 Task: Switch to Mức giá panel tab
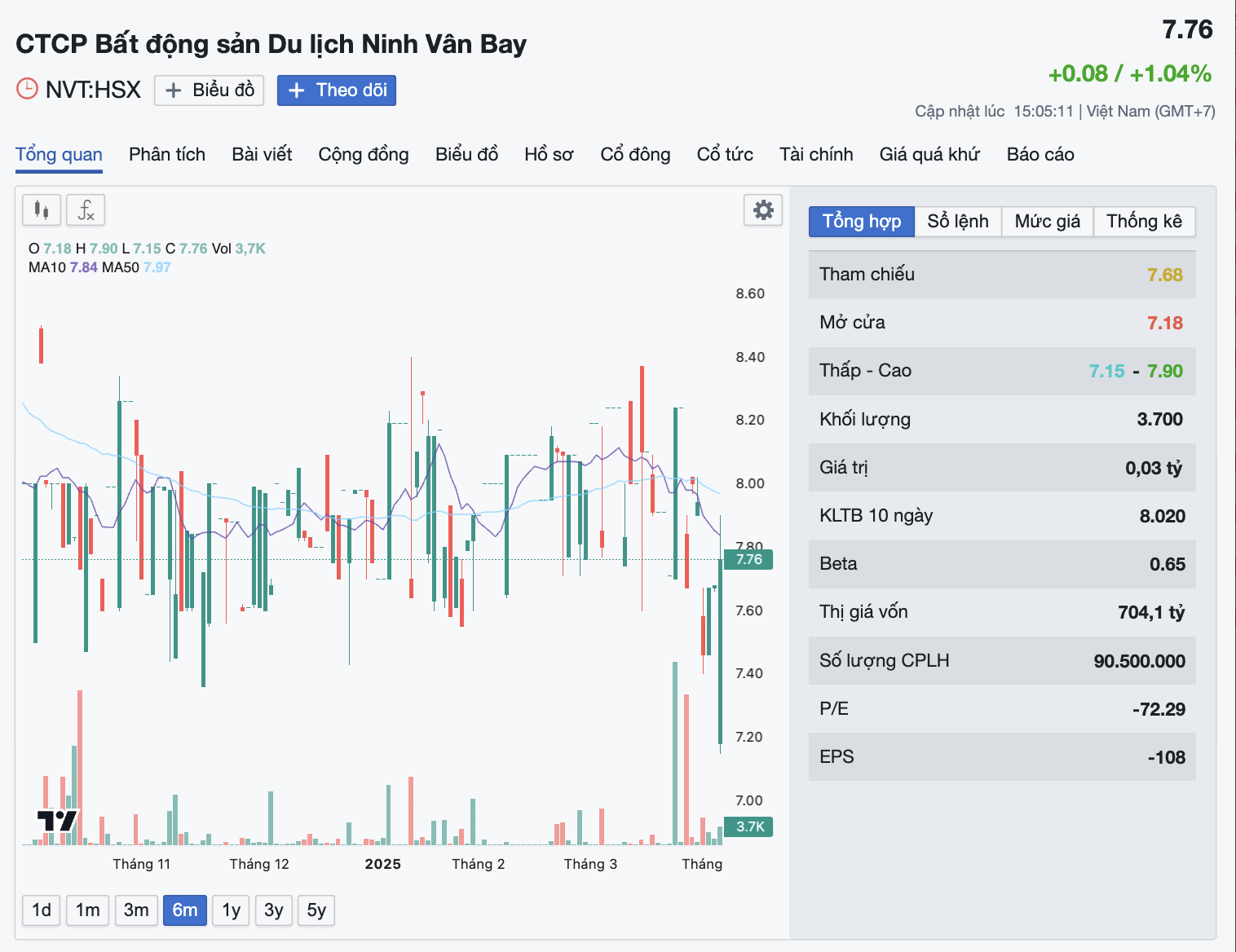point(1048,222)
